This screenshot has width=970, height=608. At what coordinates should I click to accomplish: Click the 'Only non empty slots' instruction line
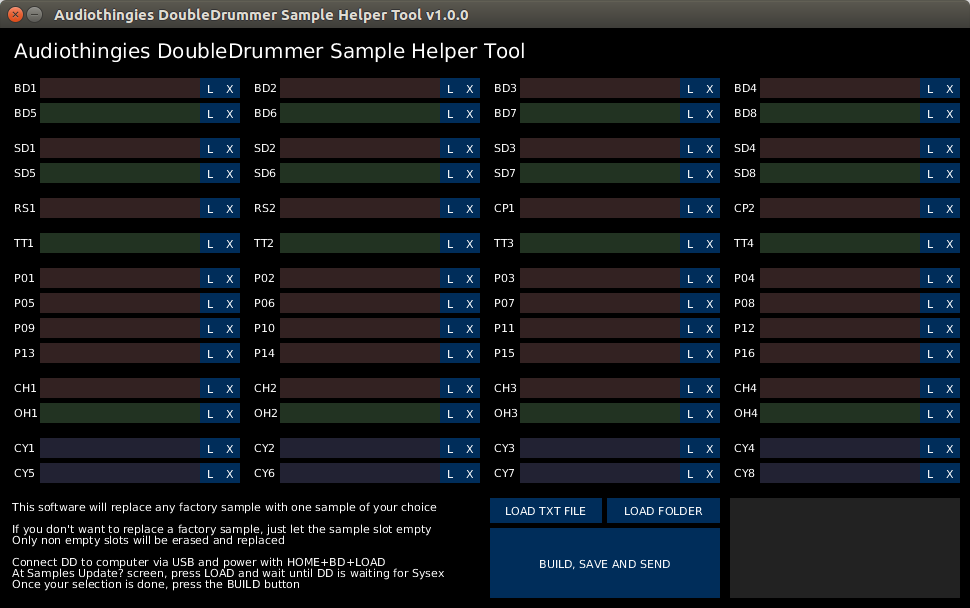(x=148, y=541)
